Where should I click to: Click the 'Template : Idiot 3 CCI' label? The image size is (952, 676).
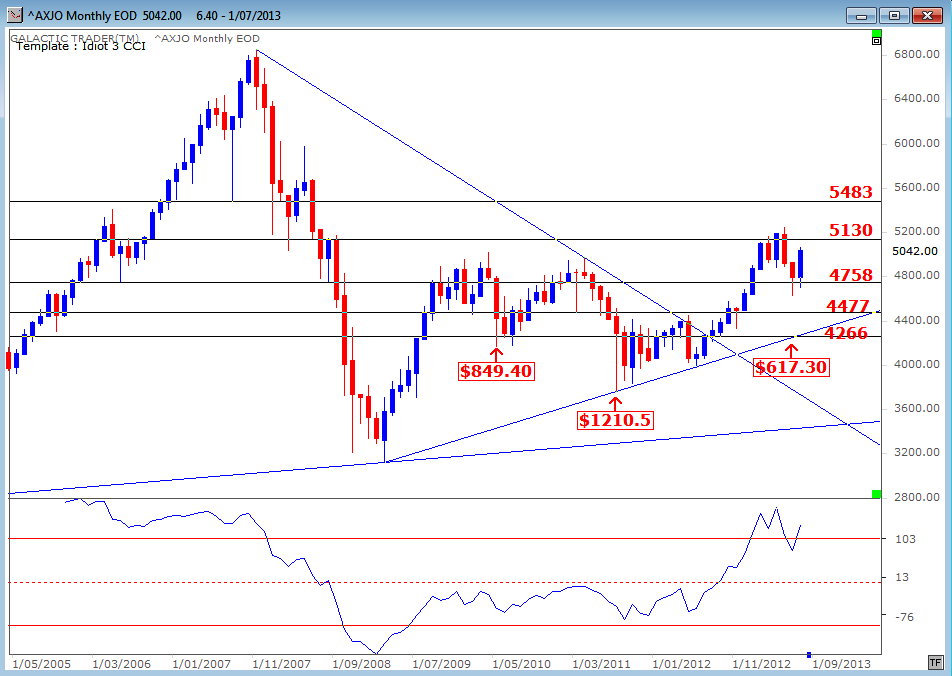click(x=81, y=46)
